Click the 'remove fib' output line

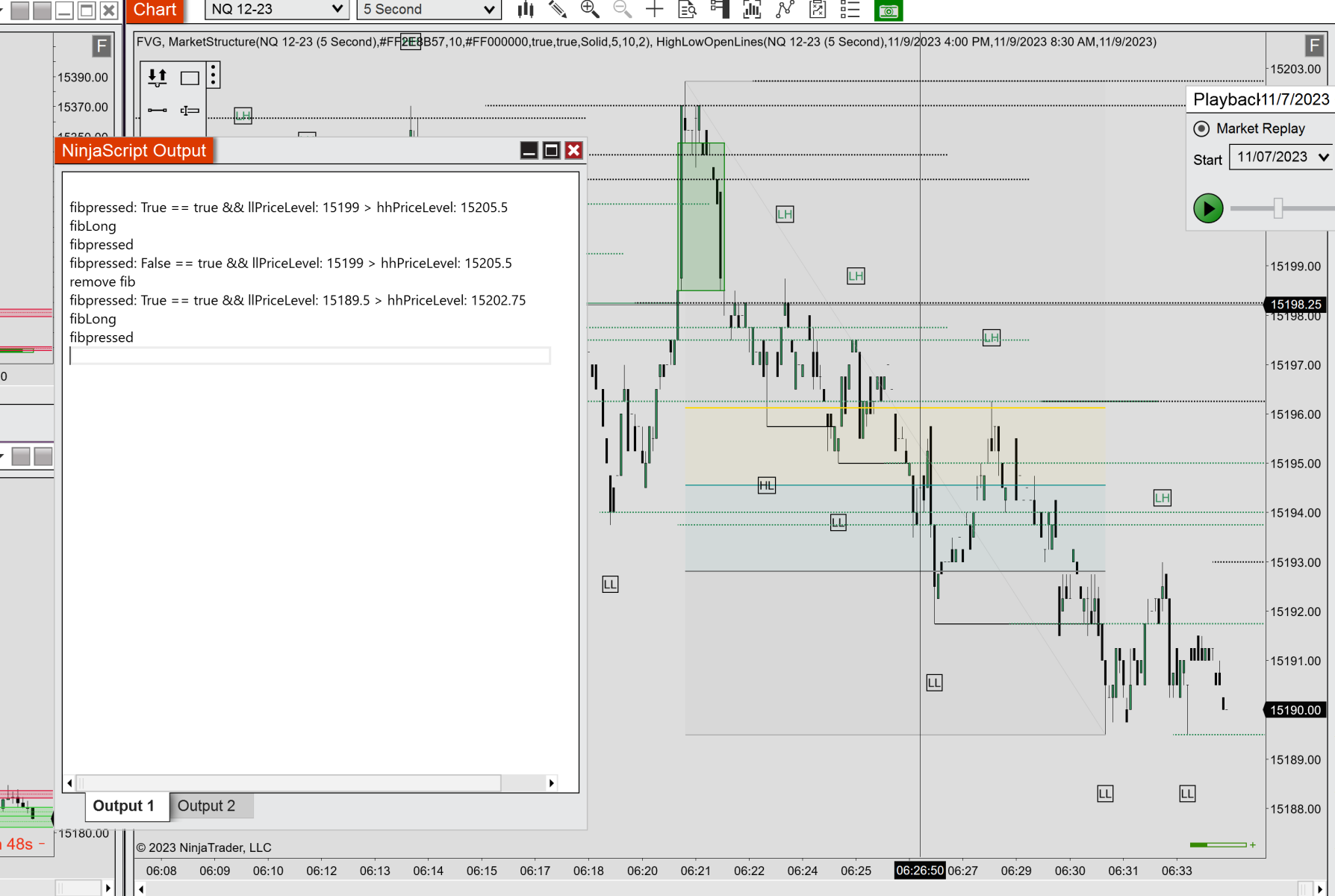click(102, 282)
